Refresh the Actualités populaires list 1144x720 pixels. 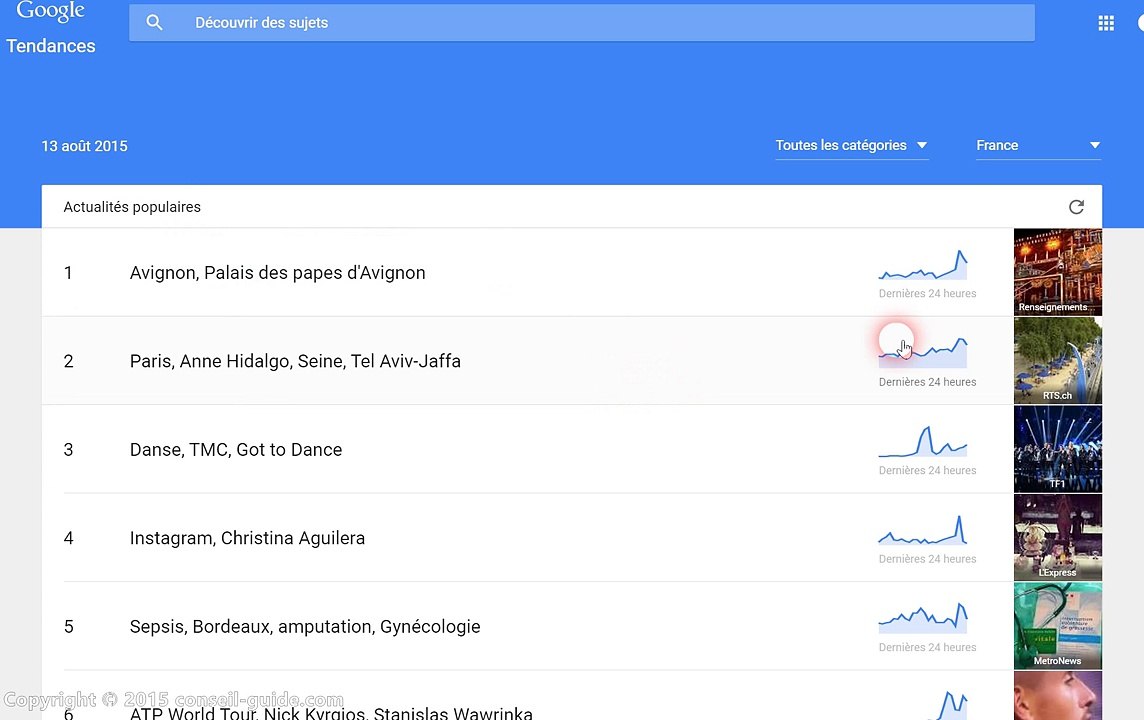pos(1076,207)
